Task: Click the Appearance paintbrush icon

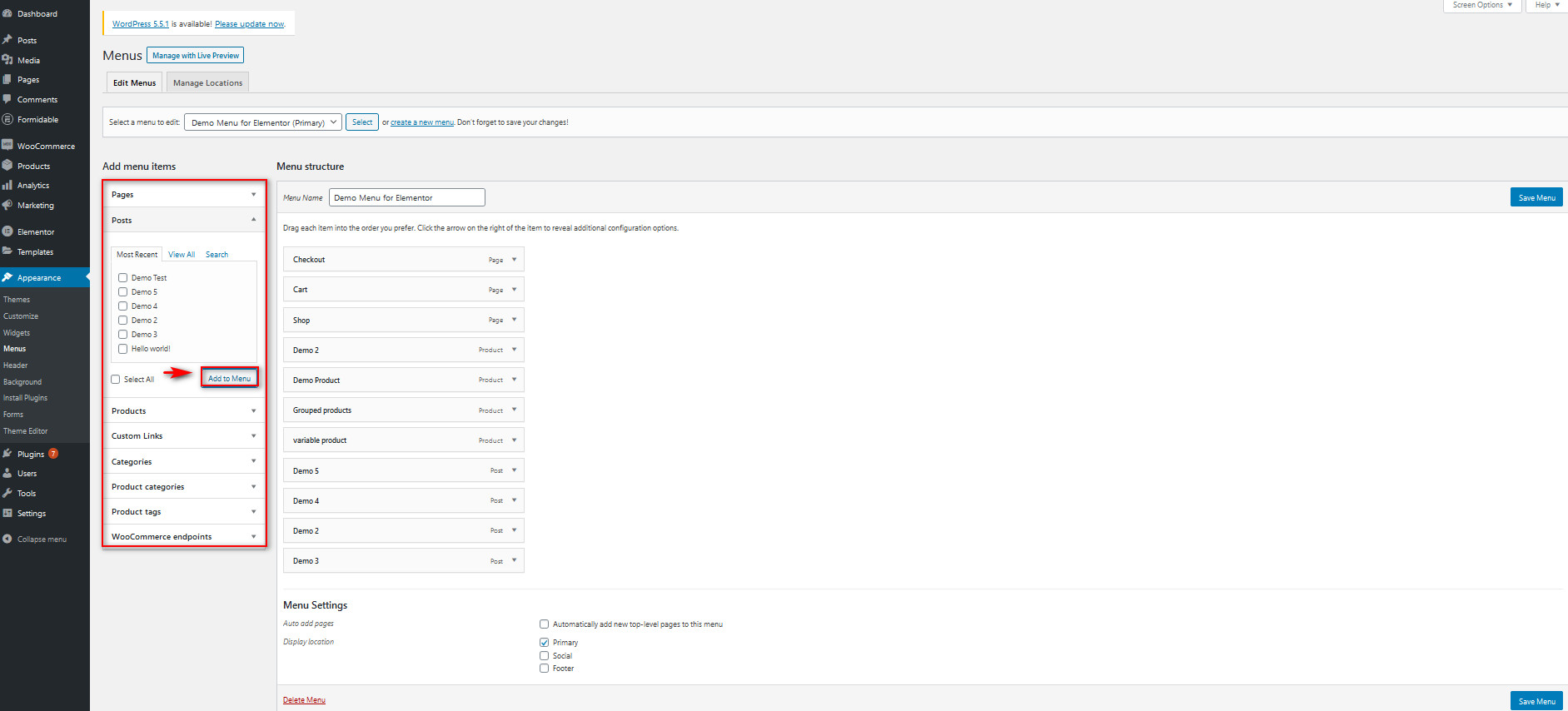Action: (x=7, y=277)
